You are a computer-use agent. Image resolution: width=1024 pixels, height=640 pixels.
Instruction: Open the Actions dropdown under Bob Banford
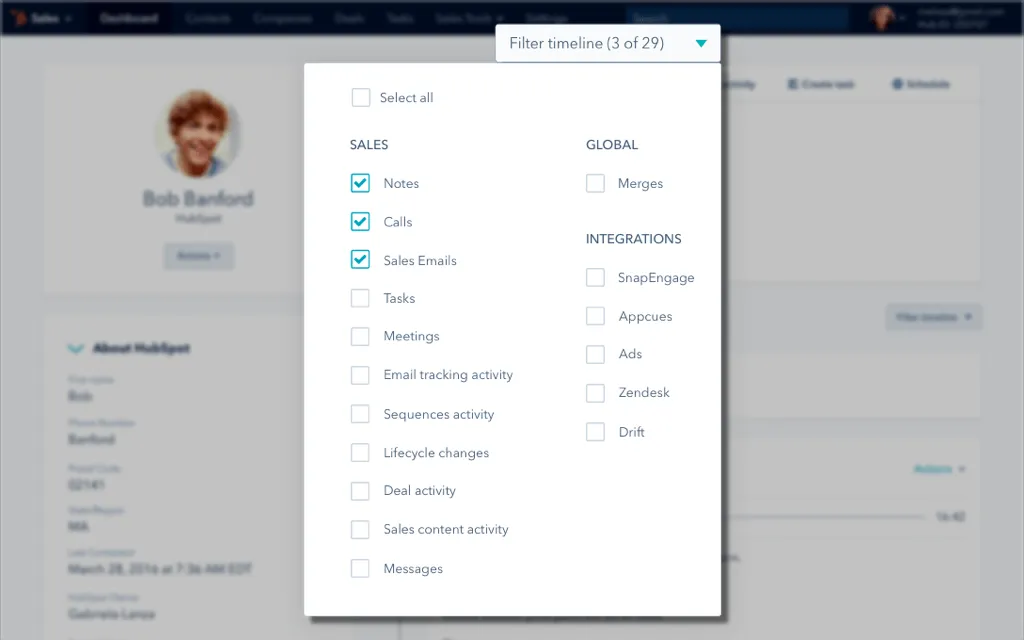tap(199, 255)
